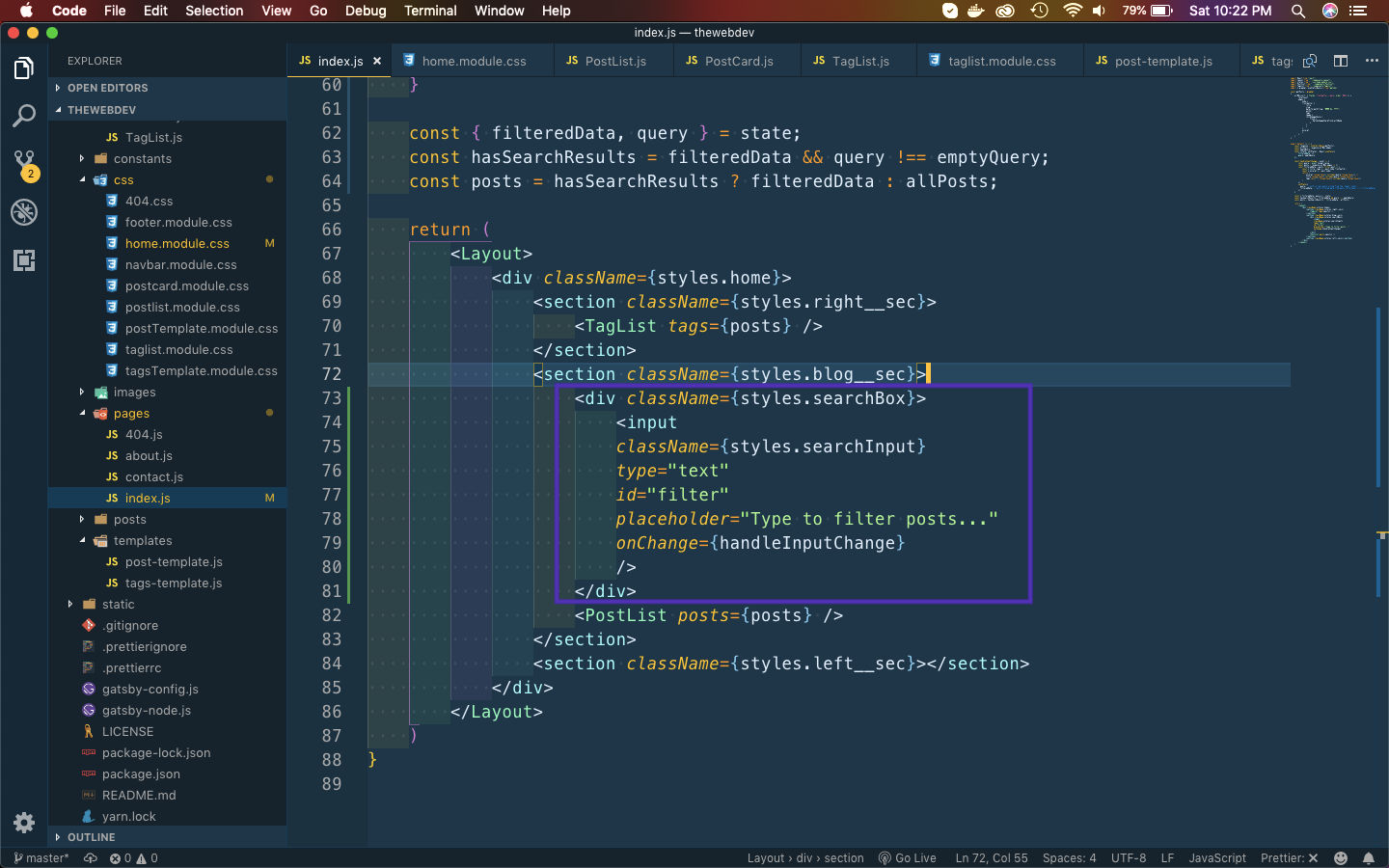Click Ln 72, Col 55 cursor position
The image size is (1389, 868).
point(992,857)
